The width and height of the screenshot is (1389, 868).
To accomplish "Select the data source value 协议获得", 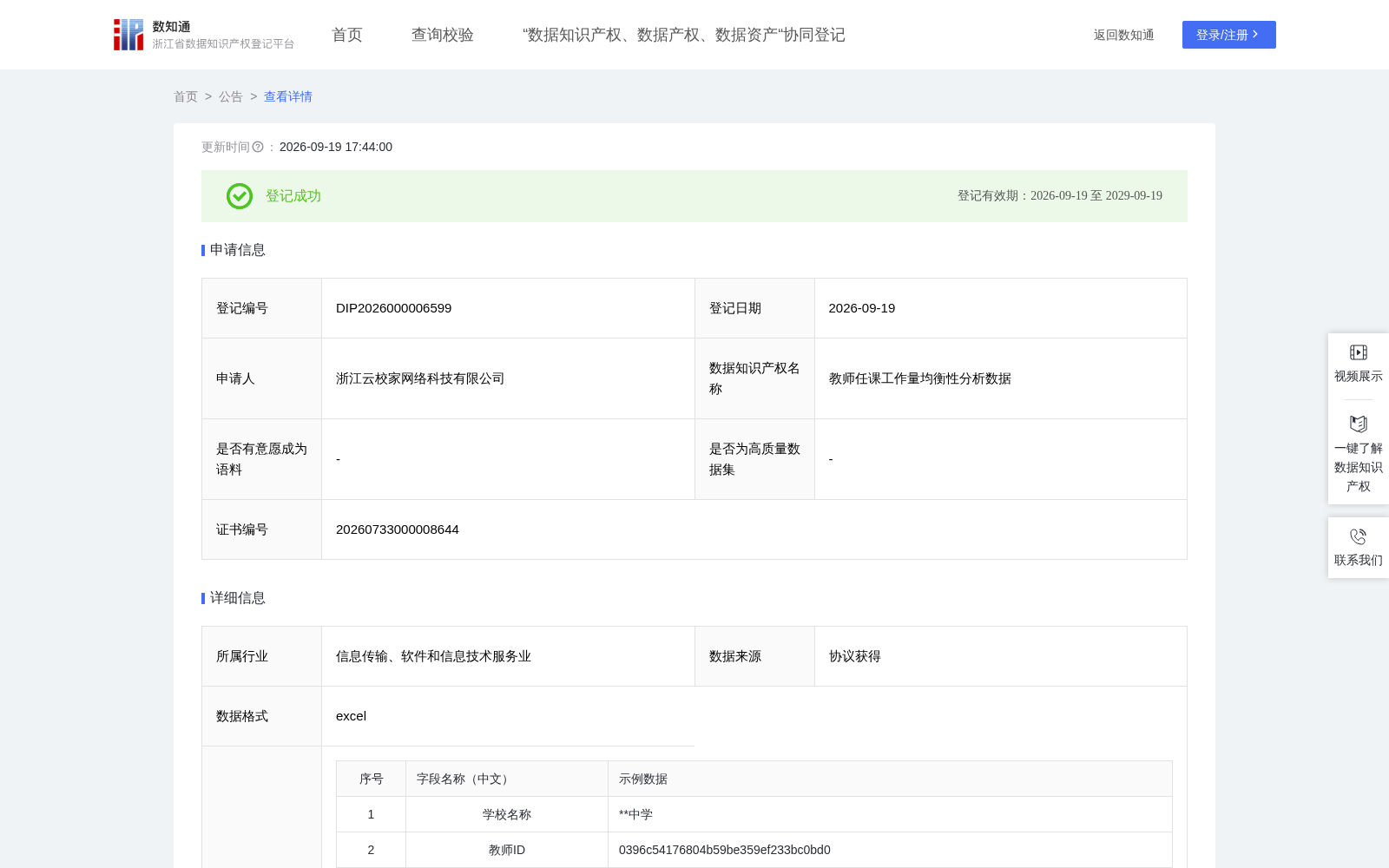I will tap(855, 656).
